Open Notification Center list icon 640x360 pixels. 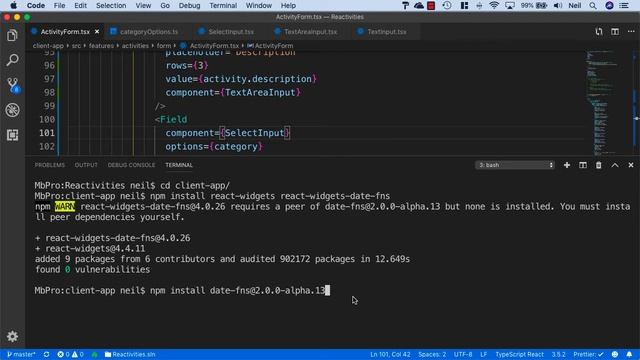624,5
